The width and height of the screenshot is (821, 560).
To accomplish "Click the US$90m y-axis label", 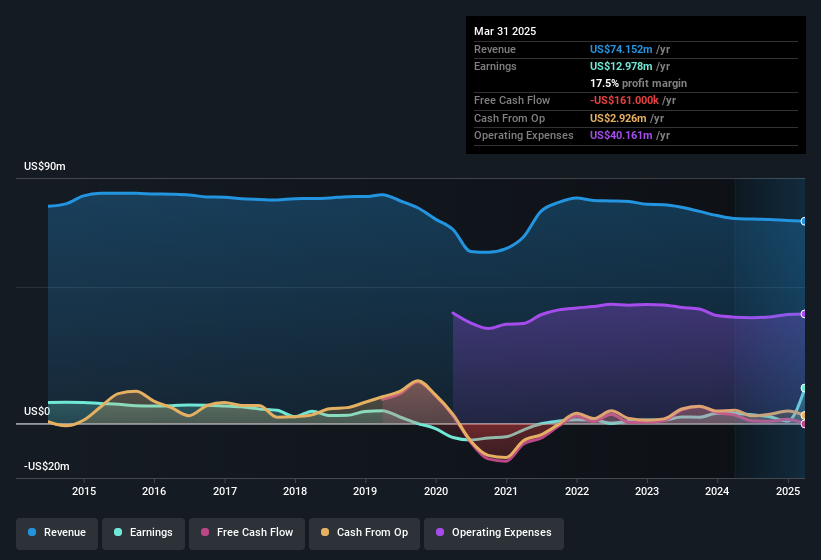I will pos(45,166).
